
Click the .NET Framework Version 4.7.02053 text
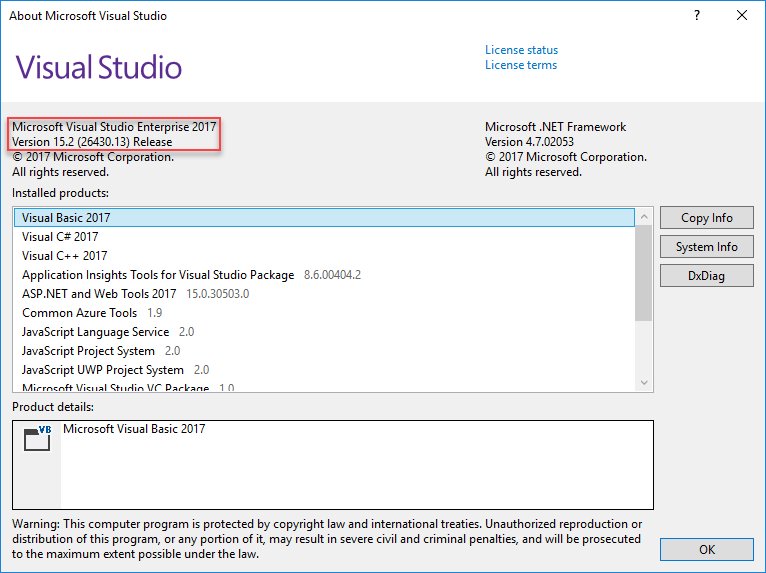(x=530, y=142)
